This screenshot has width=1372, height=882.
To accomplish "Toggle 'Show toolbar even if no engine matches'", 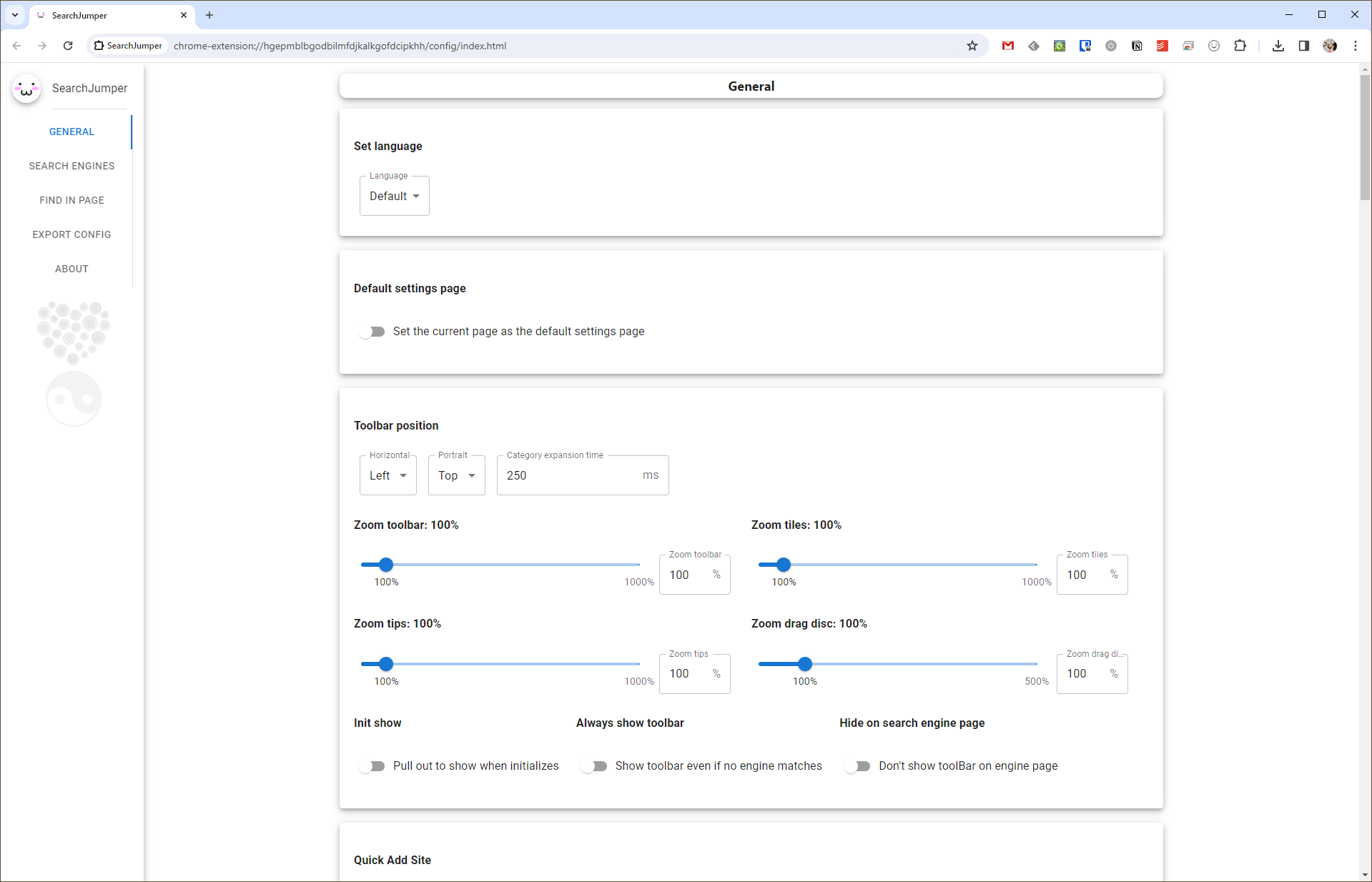I will click(x=594, y=766).
